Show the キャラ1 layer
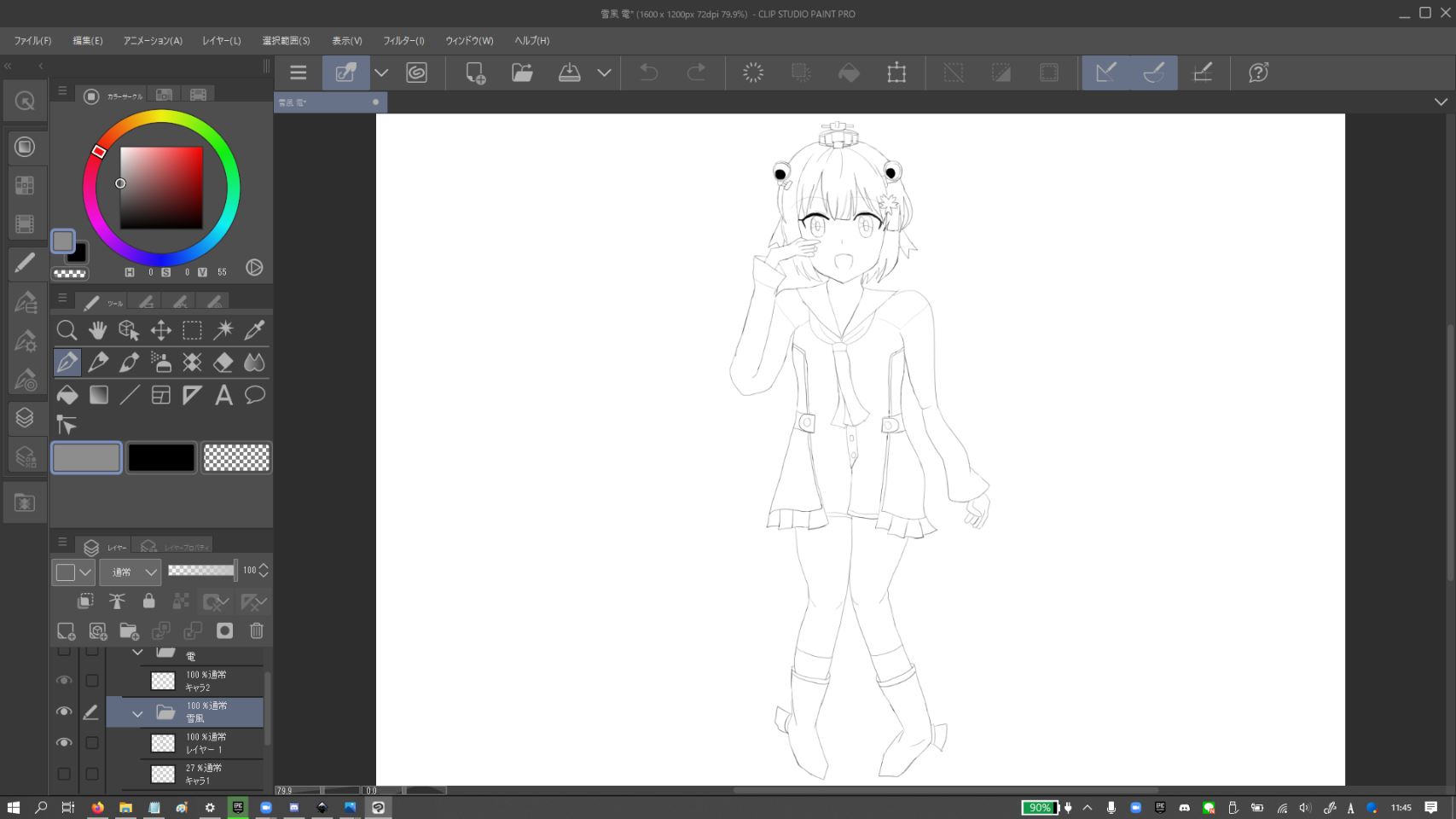The image size is (1456, 819). click(x=64, y=774)
